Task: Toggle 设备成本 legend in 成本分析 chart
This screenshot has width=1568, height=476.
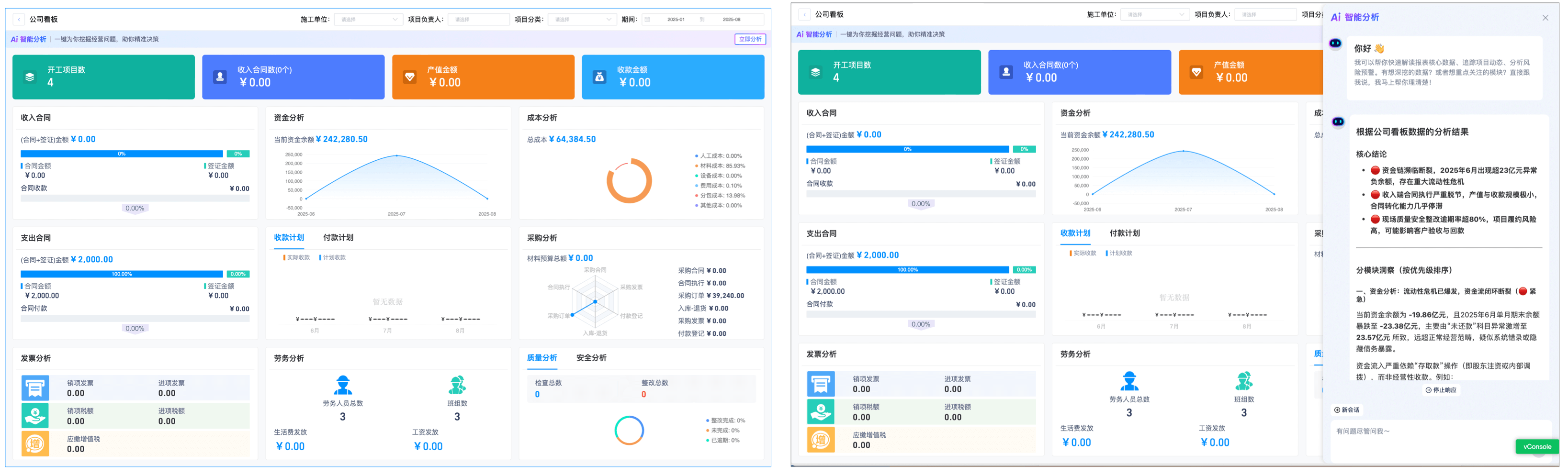Action: coord(718,176)
